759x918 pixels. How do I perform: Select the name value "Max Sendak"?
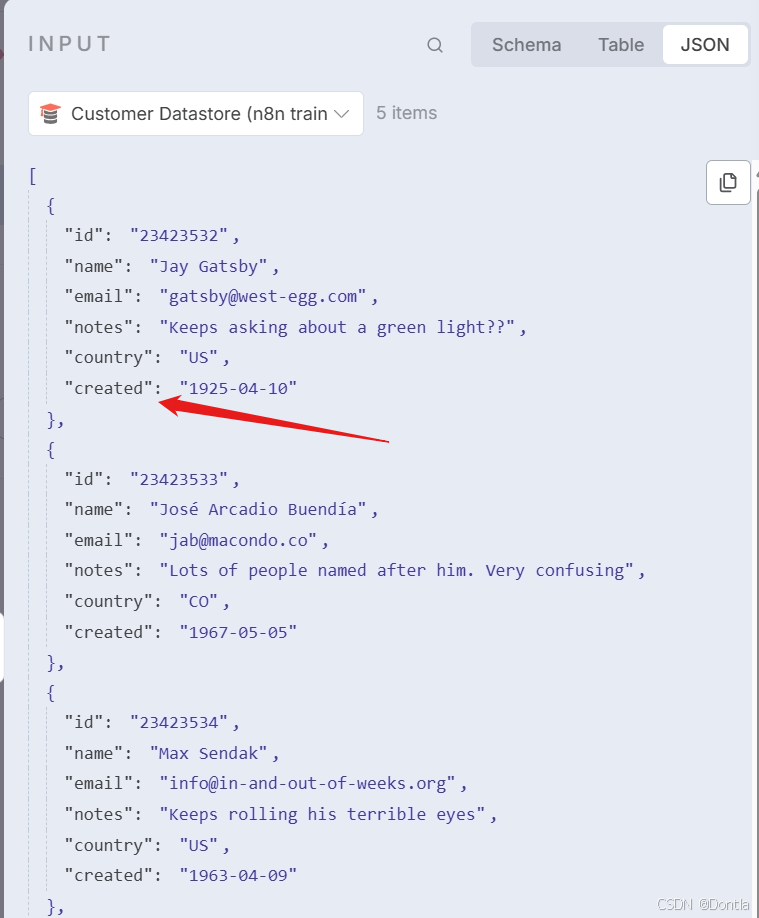208,753
